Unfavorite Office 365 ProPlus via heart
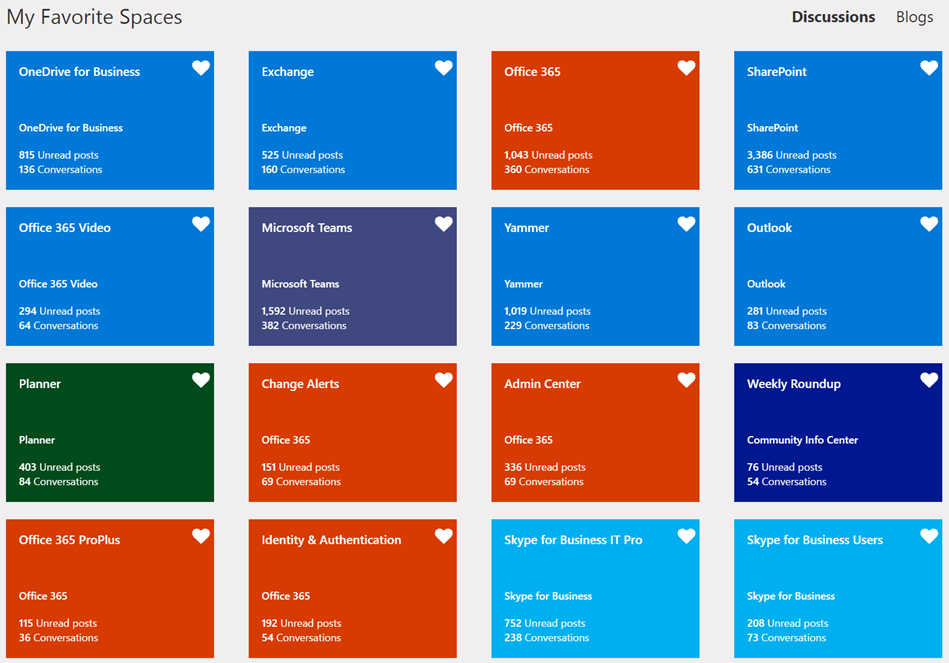Viewport: 949px width, 663px height. pyautogui.click(x=201, y=536)
